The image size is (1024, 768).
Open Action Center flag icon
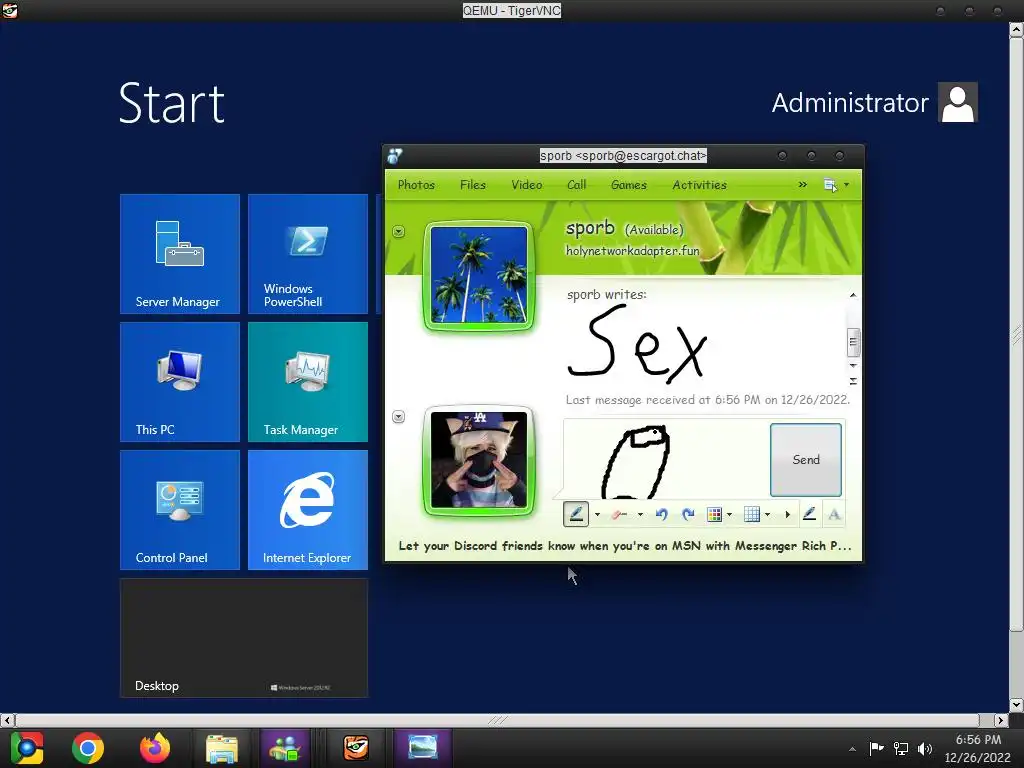876,748
